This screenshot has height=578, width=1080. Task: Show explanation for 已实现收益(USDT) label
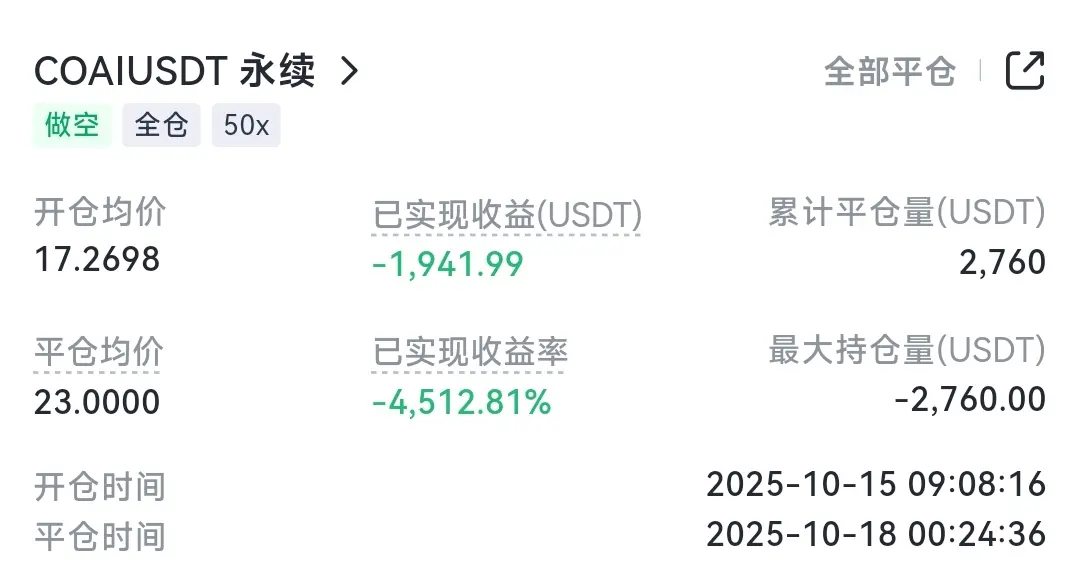tap(507, 214)
